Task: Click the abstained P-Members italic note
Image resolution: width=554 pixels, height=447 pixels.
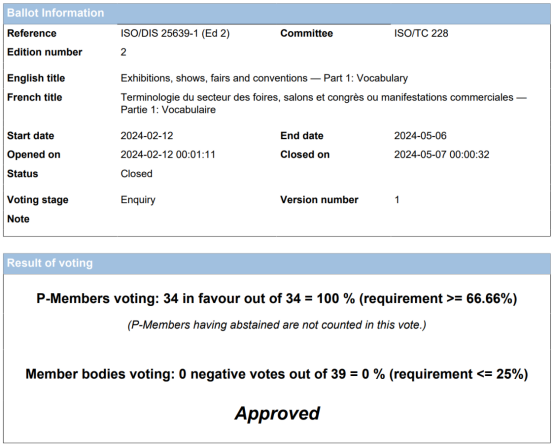Action: (277, 325)
